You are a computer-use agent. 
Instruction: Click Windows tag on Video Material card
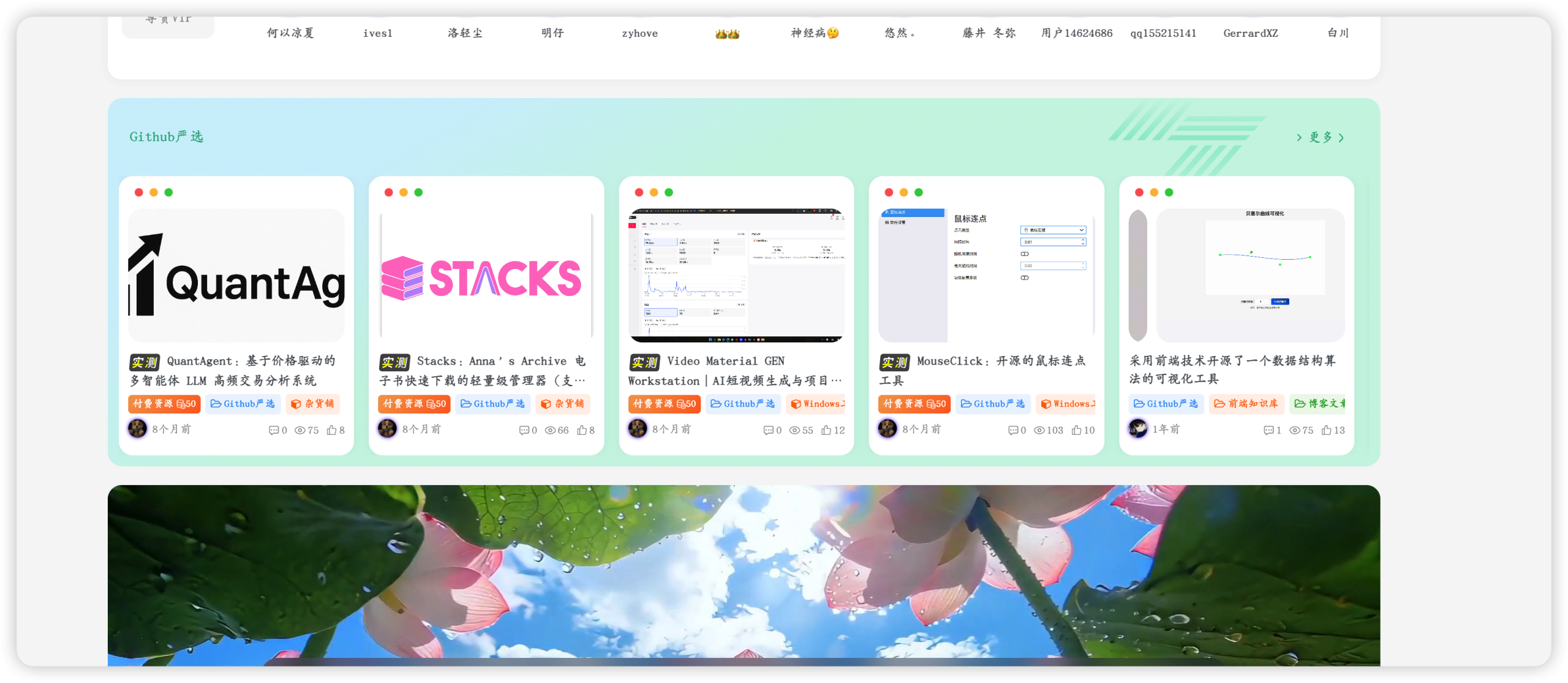tap(815, 404)
